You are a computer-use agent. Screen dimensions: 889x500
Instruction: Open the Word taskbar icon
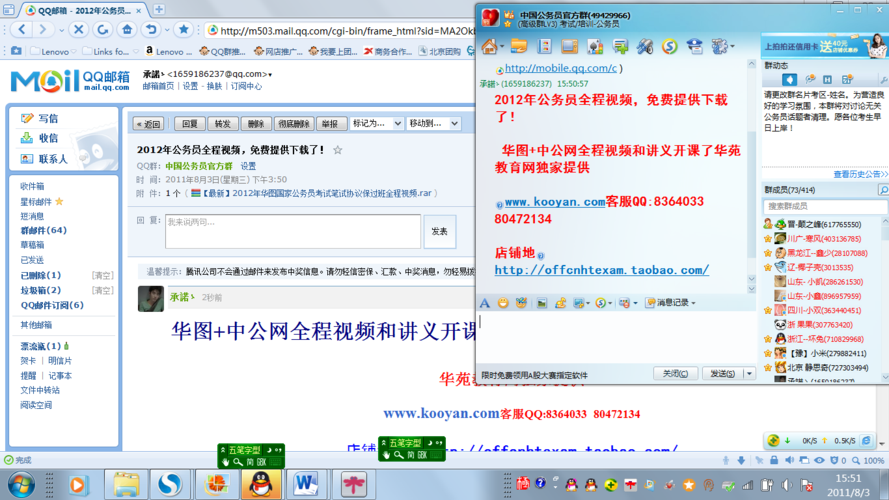coord(306,485)
